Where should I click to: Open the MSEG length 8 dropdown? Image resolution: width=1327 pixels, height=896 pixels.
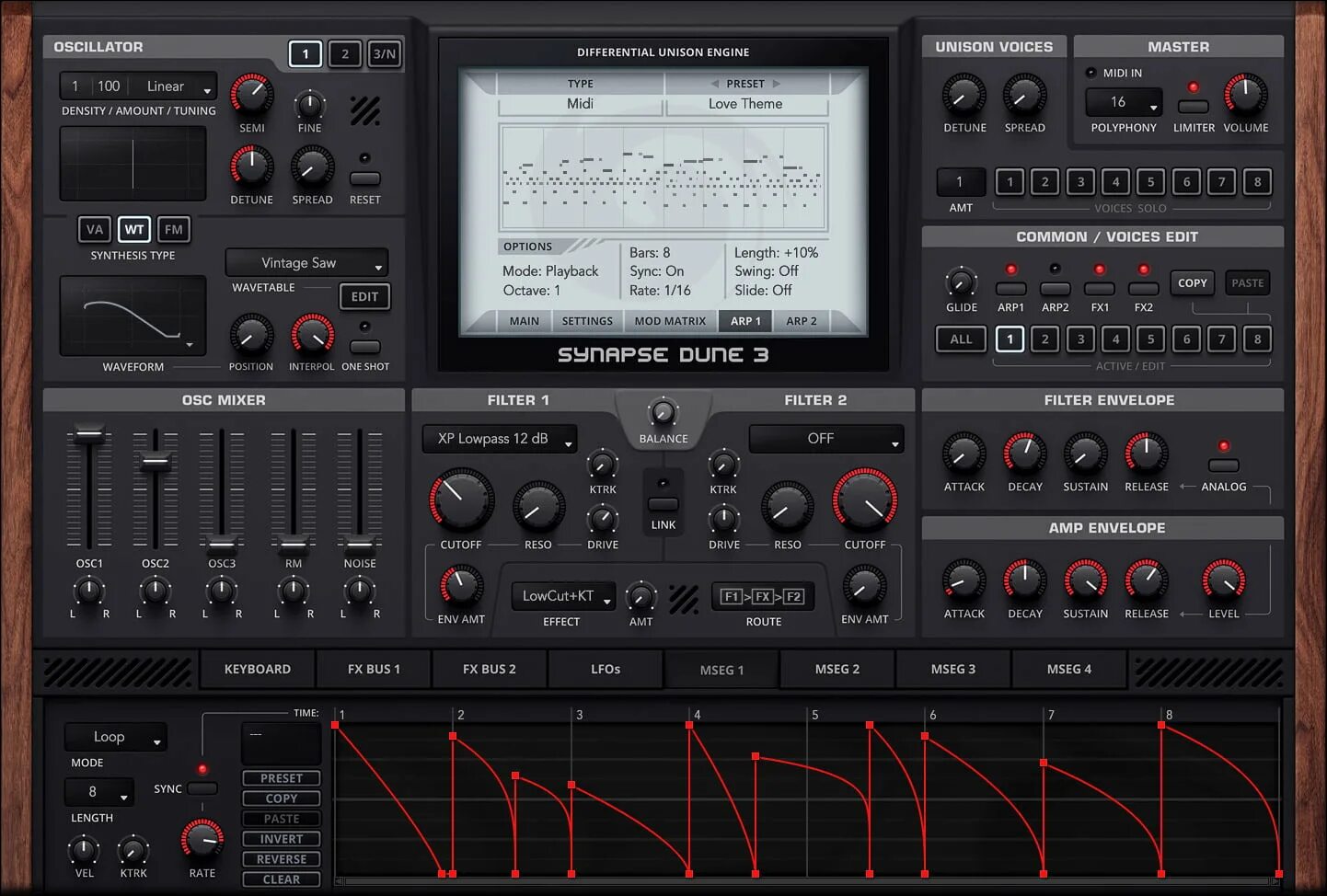pyautogui.click(x=98, y=791)
